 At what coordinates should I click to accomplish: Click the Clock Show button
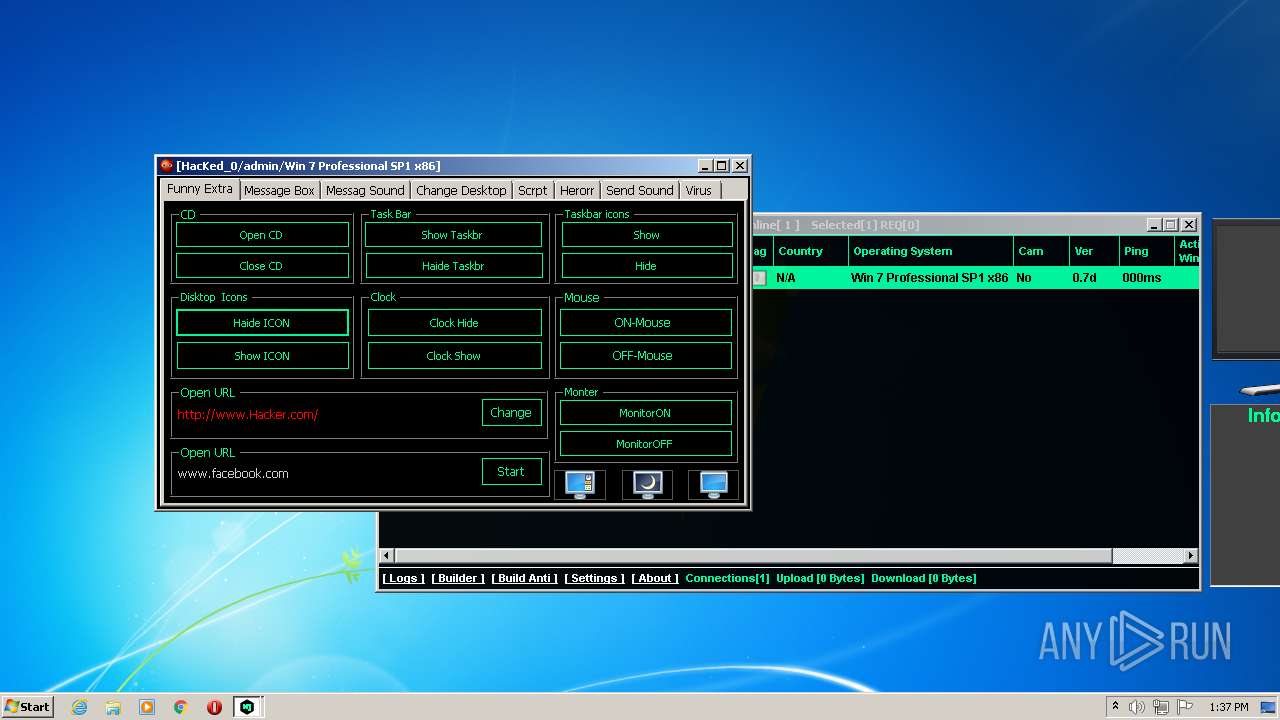click(x=455, y=356)
